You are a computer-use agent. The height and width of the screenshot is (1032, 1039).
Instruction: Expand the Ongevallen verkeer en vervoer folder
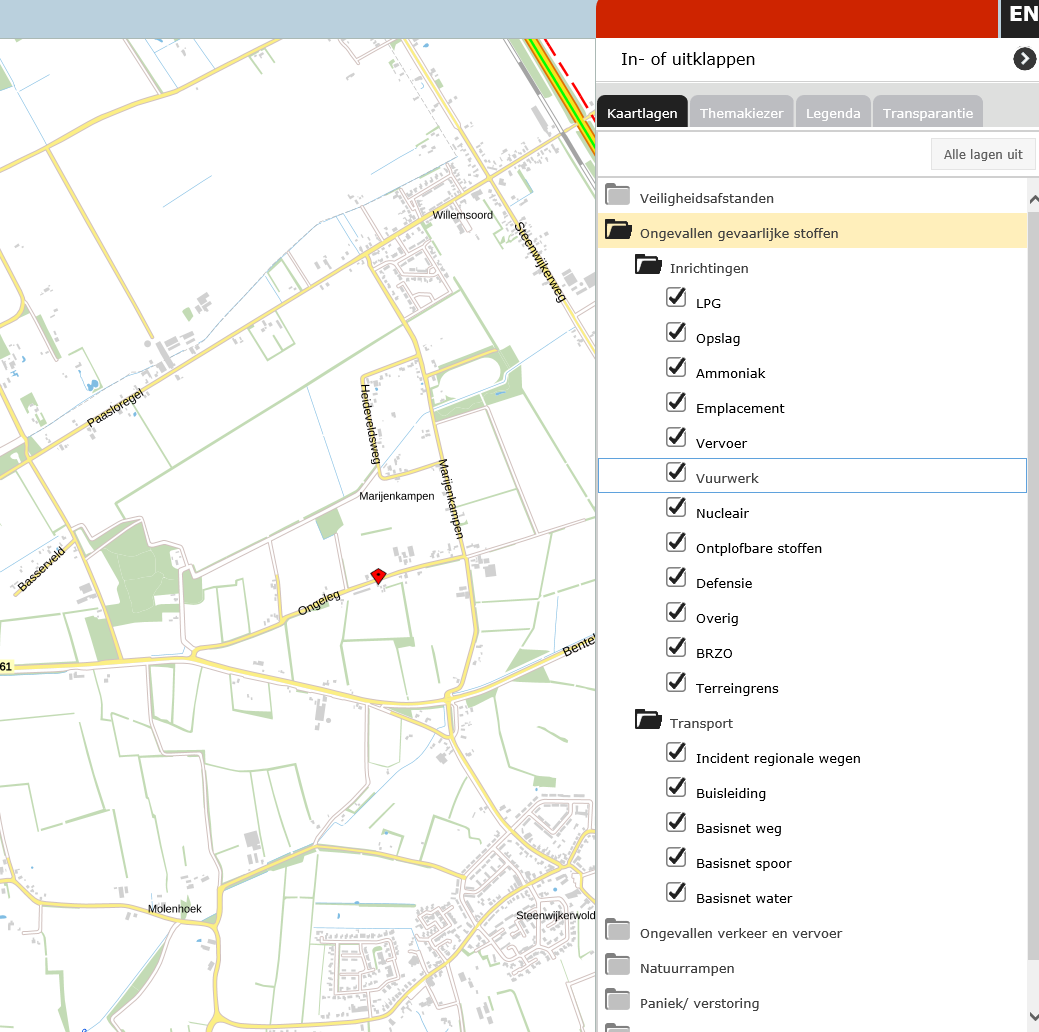pyautogui.click(x=618, y=930)
